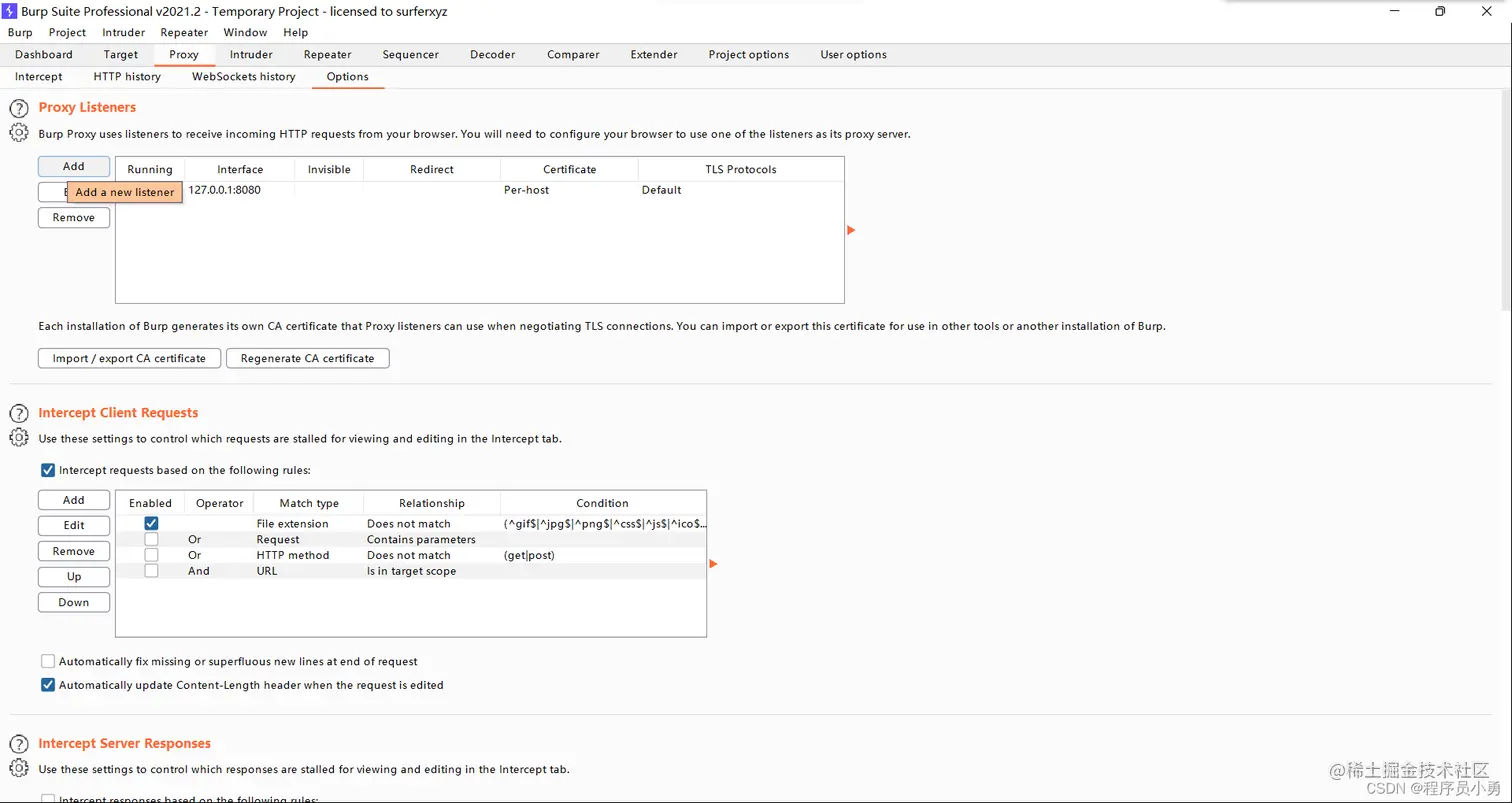Screen dimensions: 1512x803
Task: Toggle Intercept requests based on following rules
Action: click(48, 470)
